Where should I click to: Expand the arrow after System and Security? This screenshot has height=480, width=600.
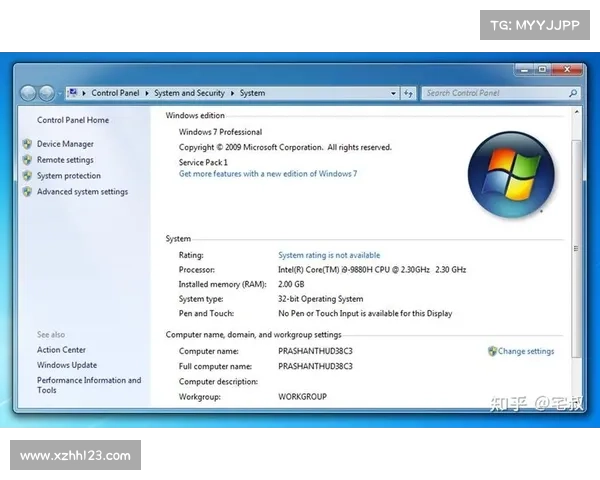click(232, 93)
